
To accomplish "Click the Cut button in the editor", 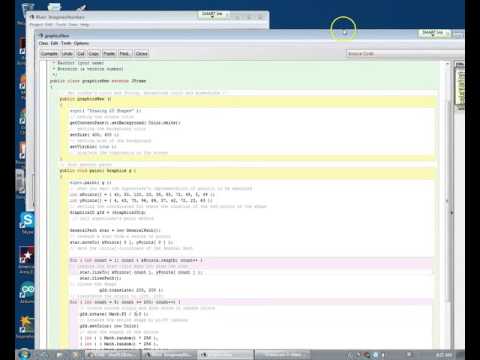I will (x=81, y=54).
